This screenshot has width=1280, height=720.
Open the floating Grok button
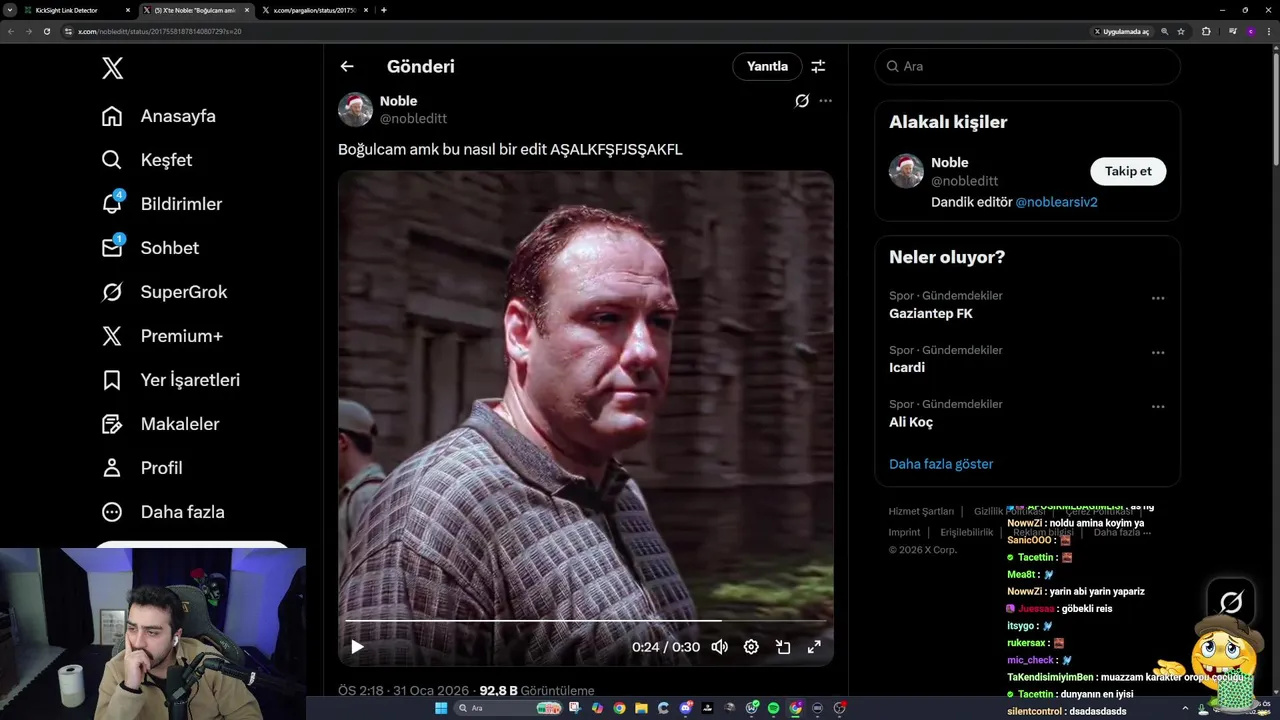pyautogui.click(x=1231, y=602)
